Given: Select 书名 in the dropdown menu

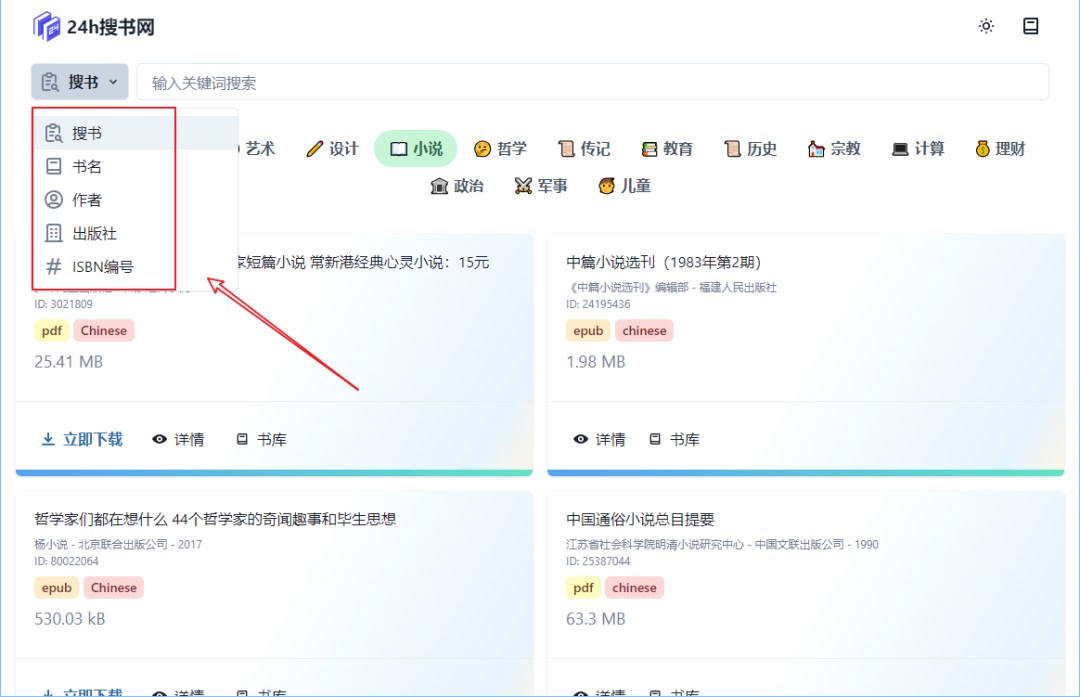Looking at the screenshot, I should (136, 166).
